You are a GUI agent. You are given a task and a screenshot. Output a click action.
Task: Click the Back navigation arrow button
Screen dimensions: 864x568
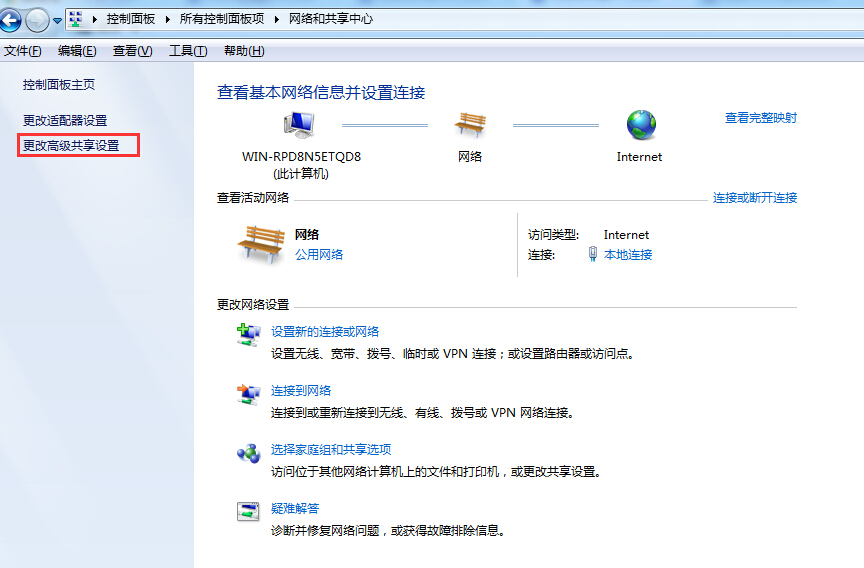[x=10, y=20]
